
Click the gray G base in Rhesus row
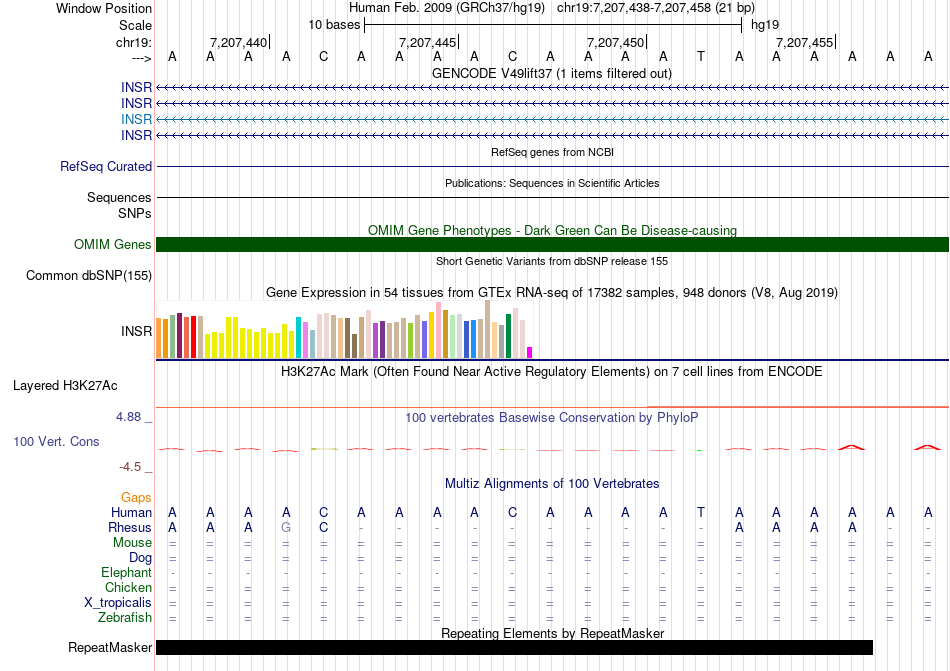(286, 528)
